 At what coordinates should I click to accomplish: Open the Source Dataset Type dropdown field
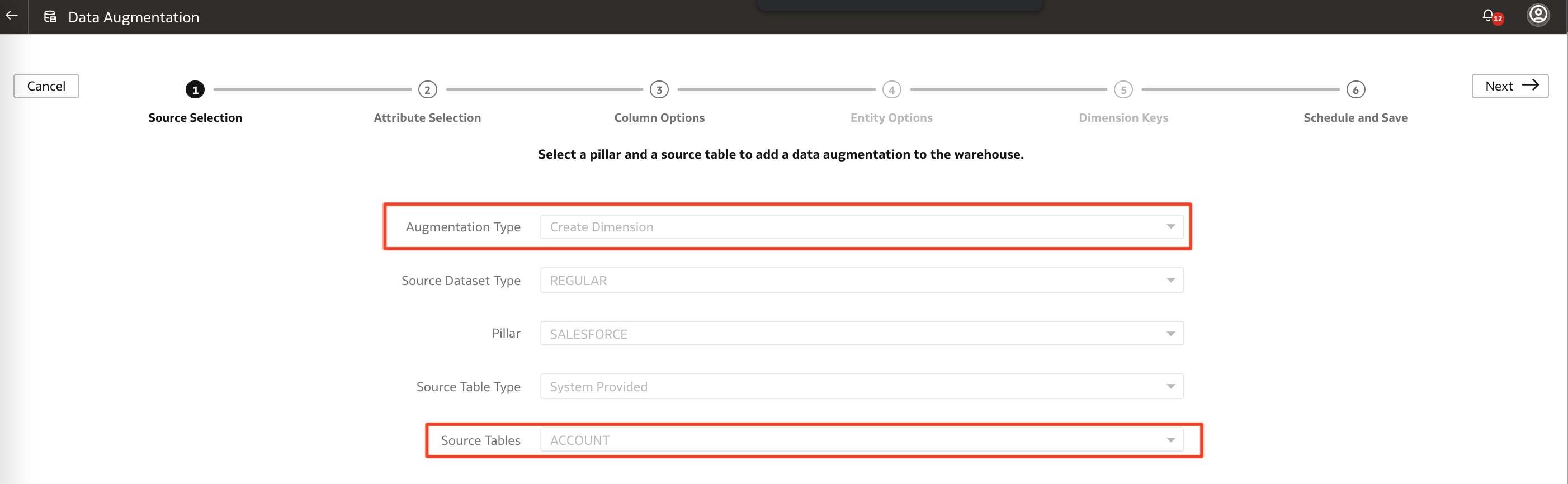coord(862,281)
